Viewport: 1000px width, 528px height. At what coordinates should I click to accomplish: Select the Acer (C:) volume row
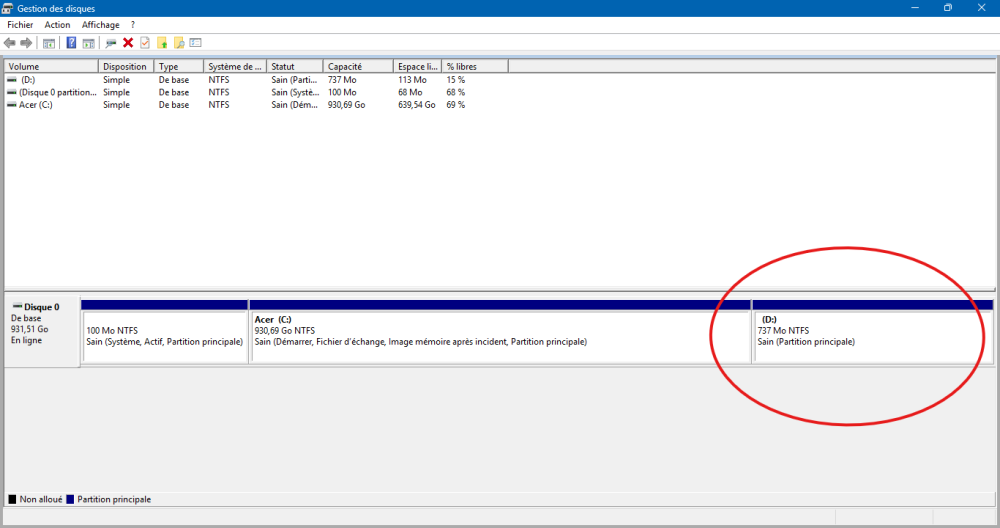35,105
